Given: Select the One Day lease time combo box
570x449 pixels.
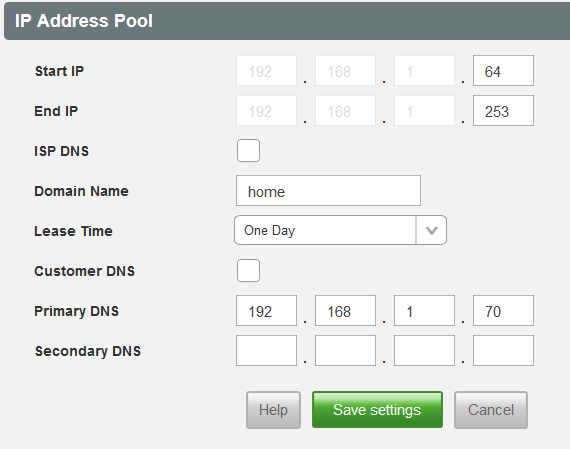Looking at the screenshot, I should (x=340, y=230).
